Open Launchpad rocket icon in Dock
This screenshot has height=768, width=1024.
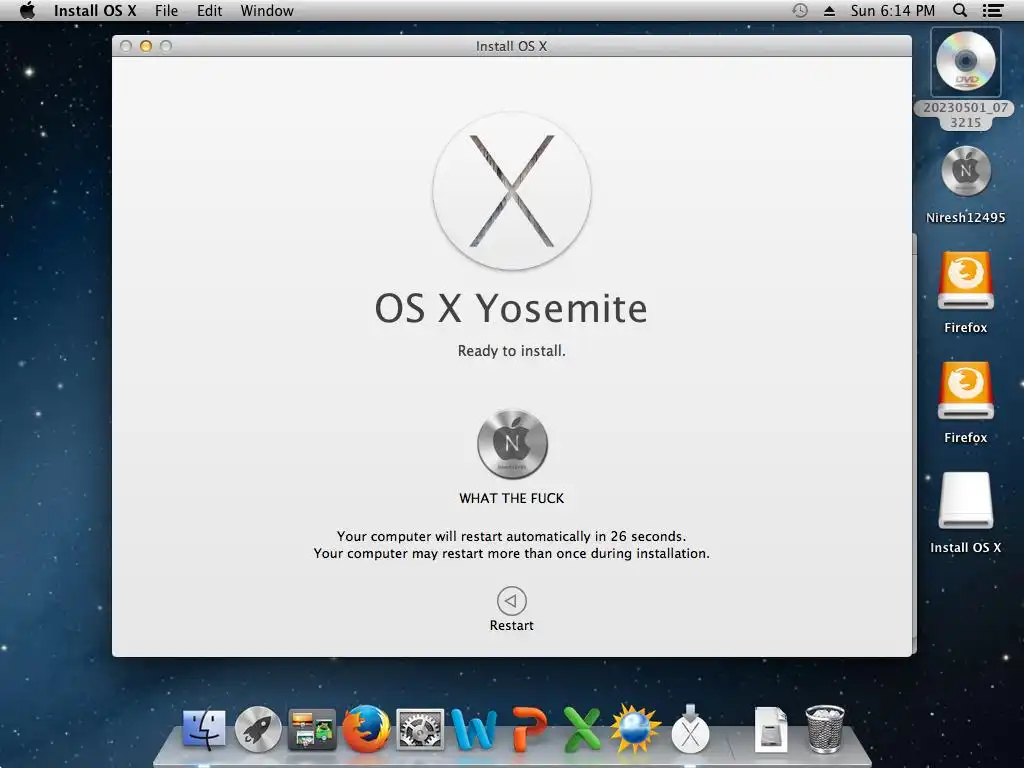coord(258,729)
